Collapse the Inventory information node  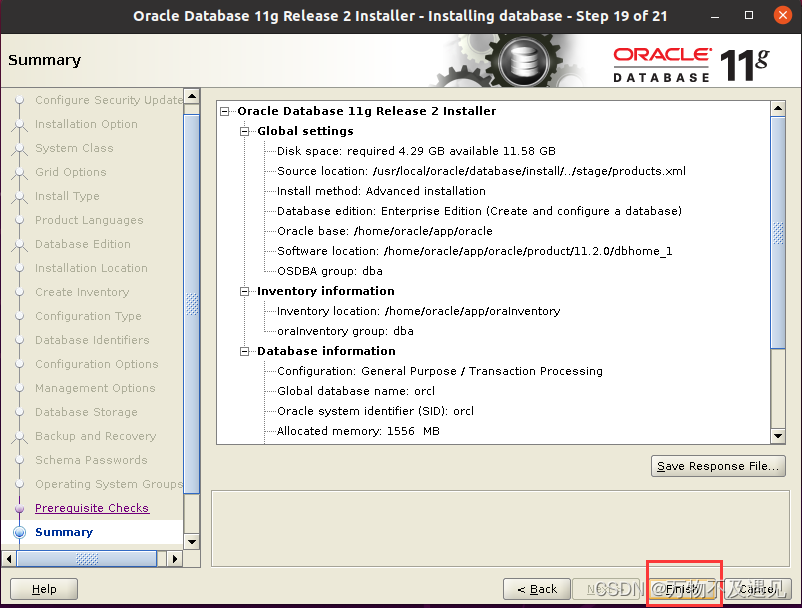244,291
